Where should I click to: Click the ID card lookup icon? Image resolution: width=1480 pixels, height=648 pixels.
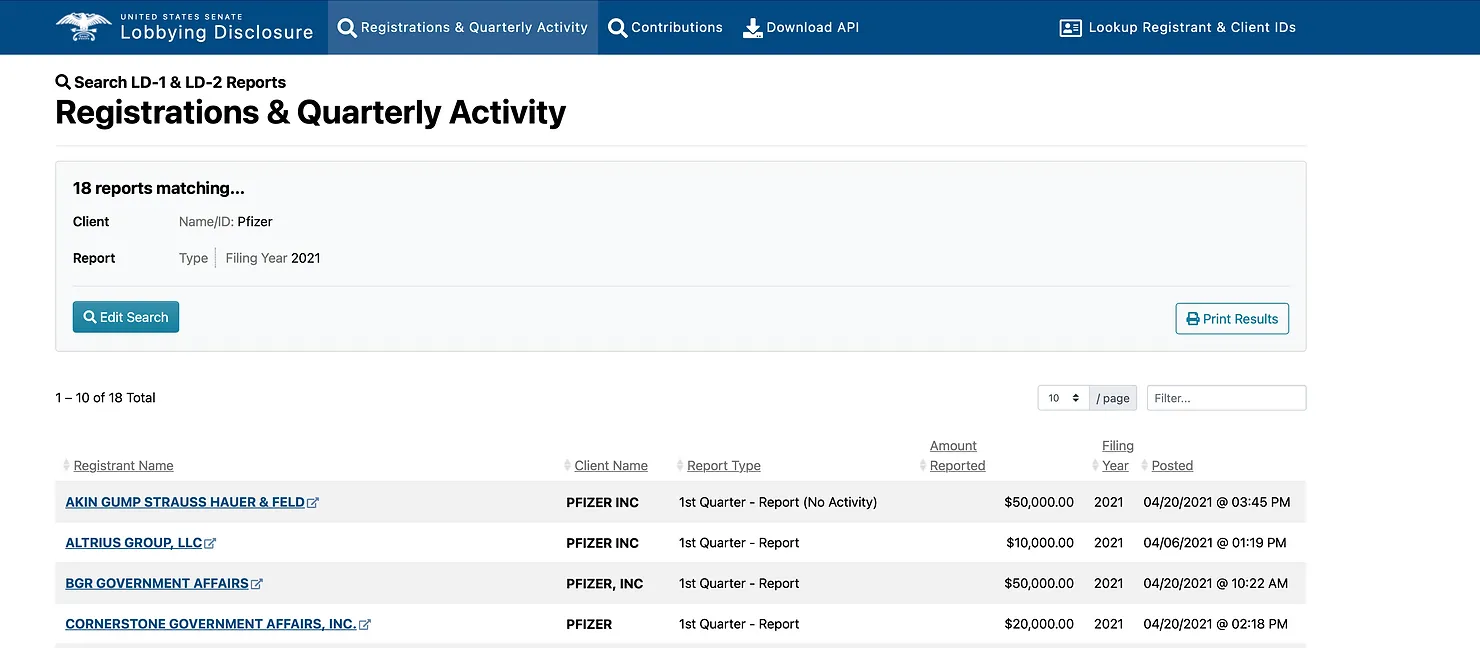pos(1070,28)
